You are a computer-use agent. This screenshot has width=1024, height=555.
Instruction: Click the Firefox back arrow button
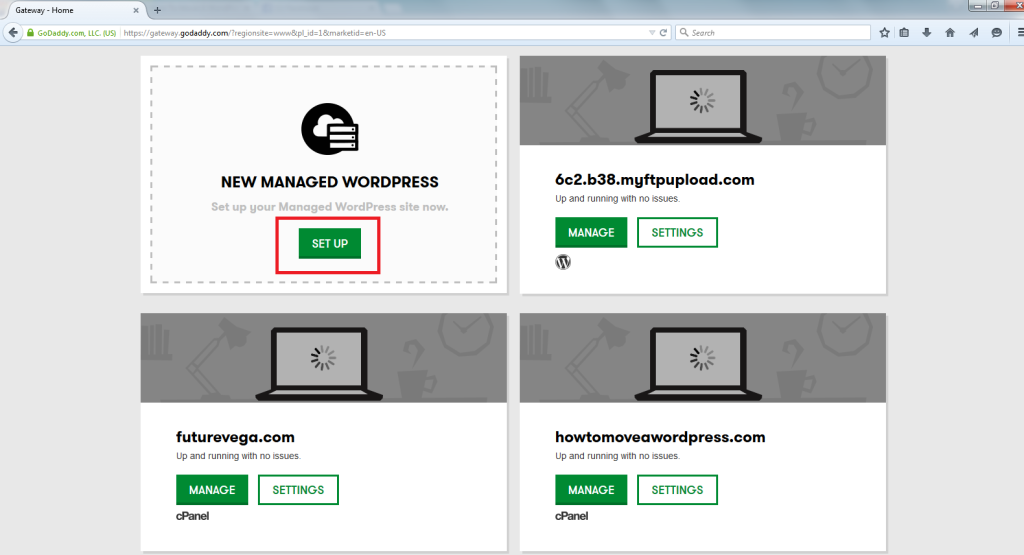(13, 32)
